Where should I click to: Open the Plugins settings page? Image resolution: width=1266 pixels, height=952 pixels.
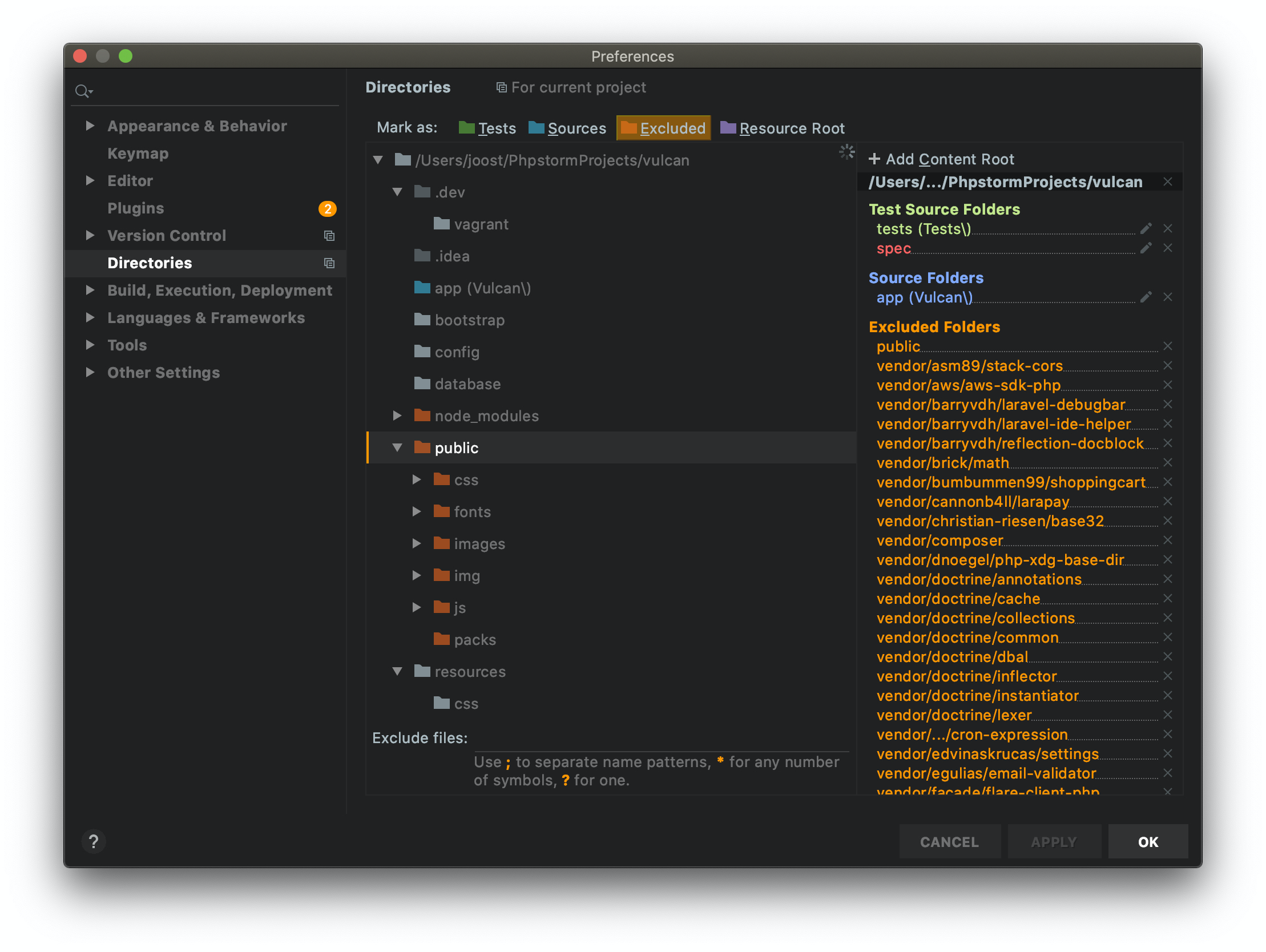(x=136, y=208)
